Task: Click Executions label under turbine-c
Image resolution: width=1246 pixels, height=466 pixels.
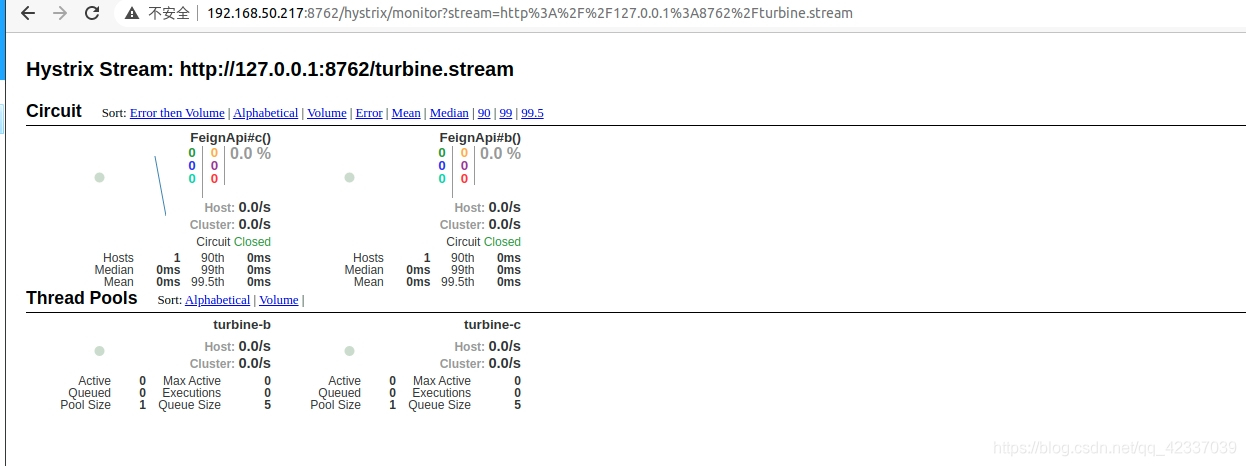Action: tap(442, 393)
